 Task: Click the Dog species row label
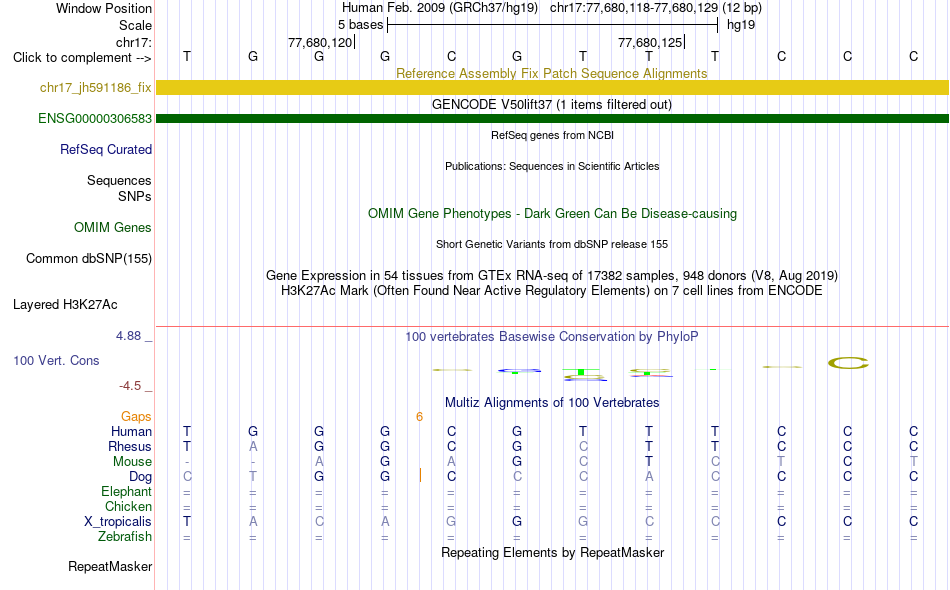pos(141,477)
